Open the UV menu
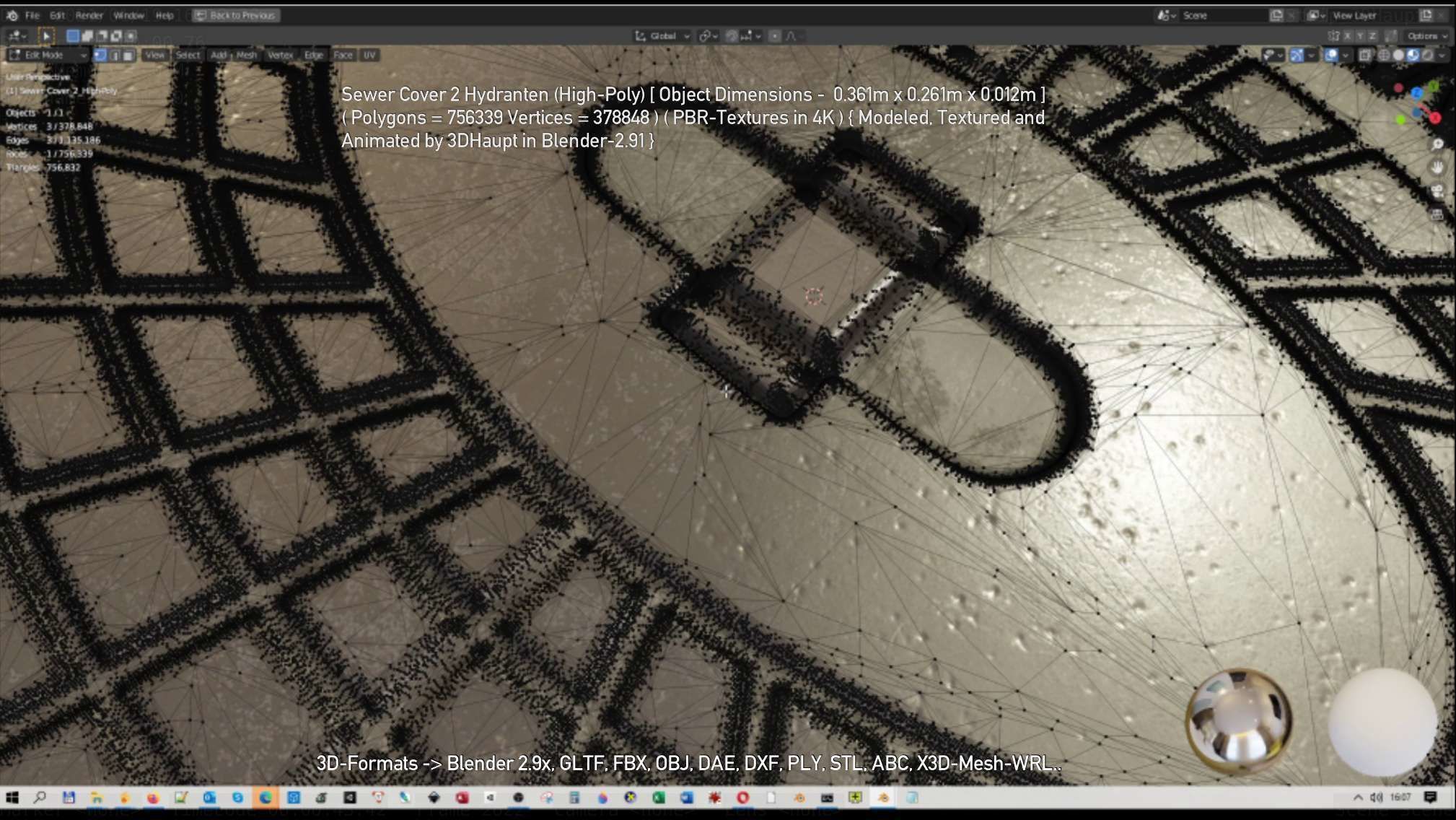Image resolution: width=1456 pixels, height=820 pixels. click(x=369, y=55)
